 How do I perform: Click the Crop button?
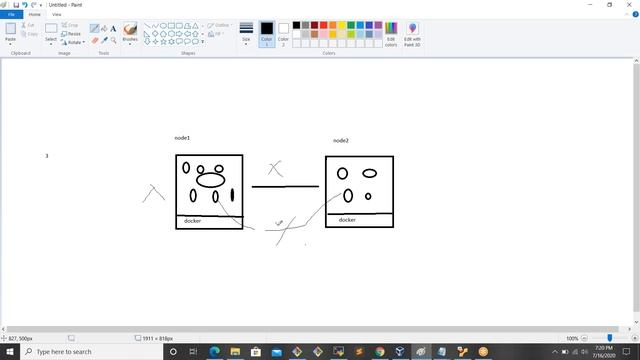point(70,25)
